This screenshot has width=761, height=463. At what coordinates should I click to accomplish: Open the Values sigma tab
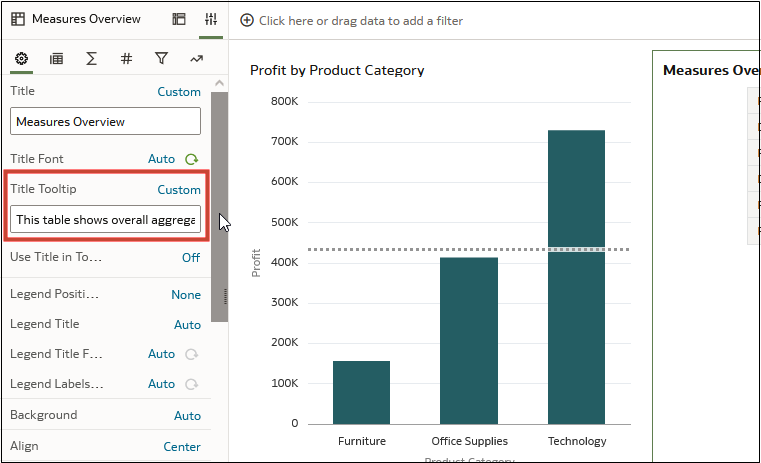(x=91, y=59)
